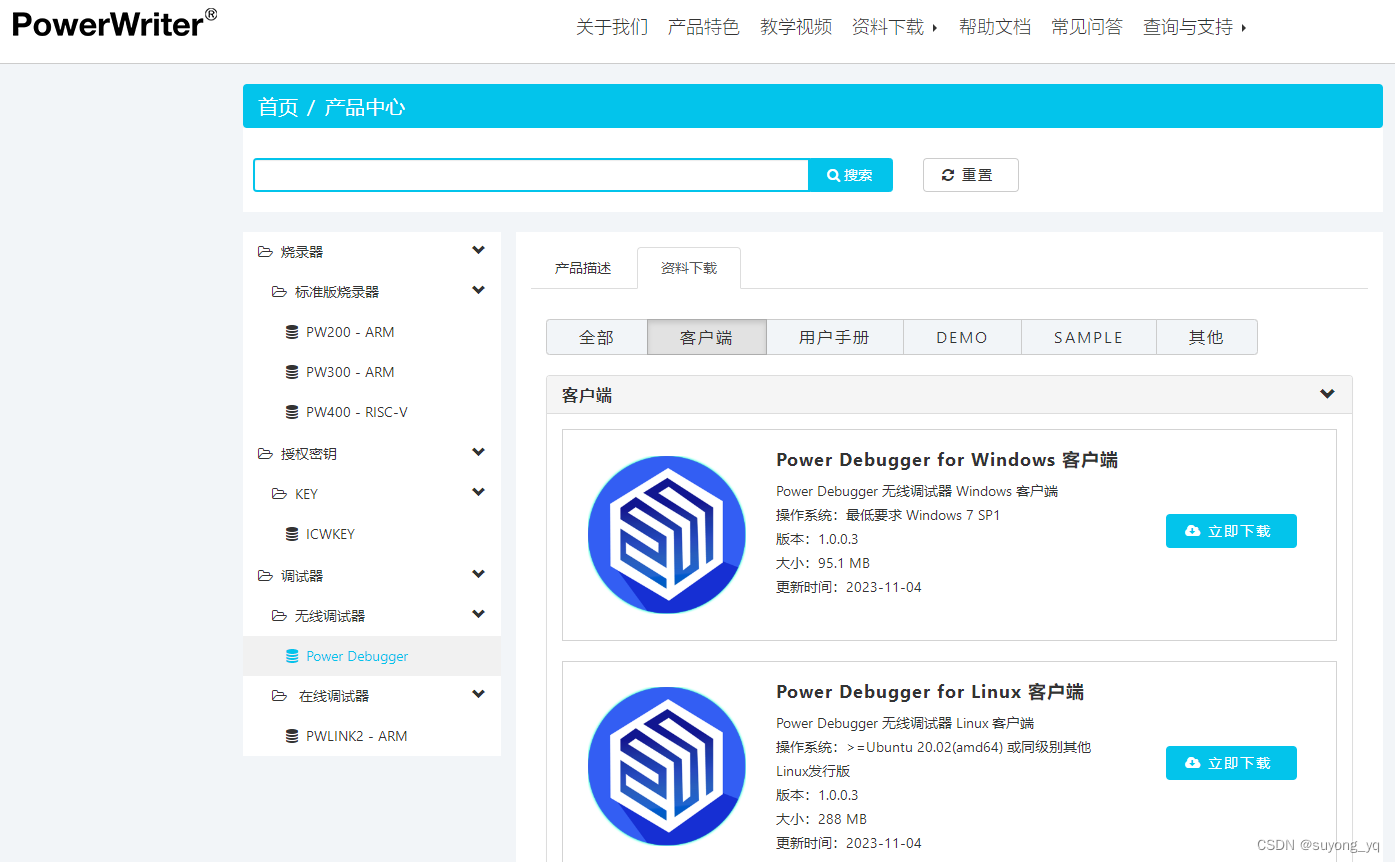Download Windows client via 立即下载

click(1231, 531)
